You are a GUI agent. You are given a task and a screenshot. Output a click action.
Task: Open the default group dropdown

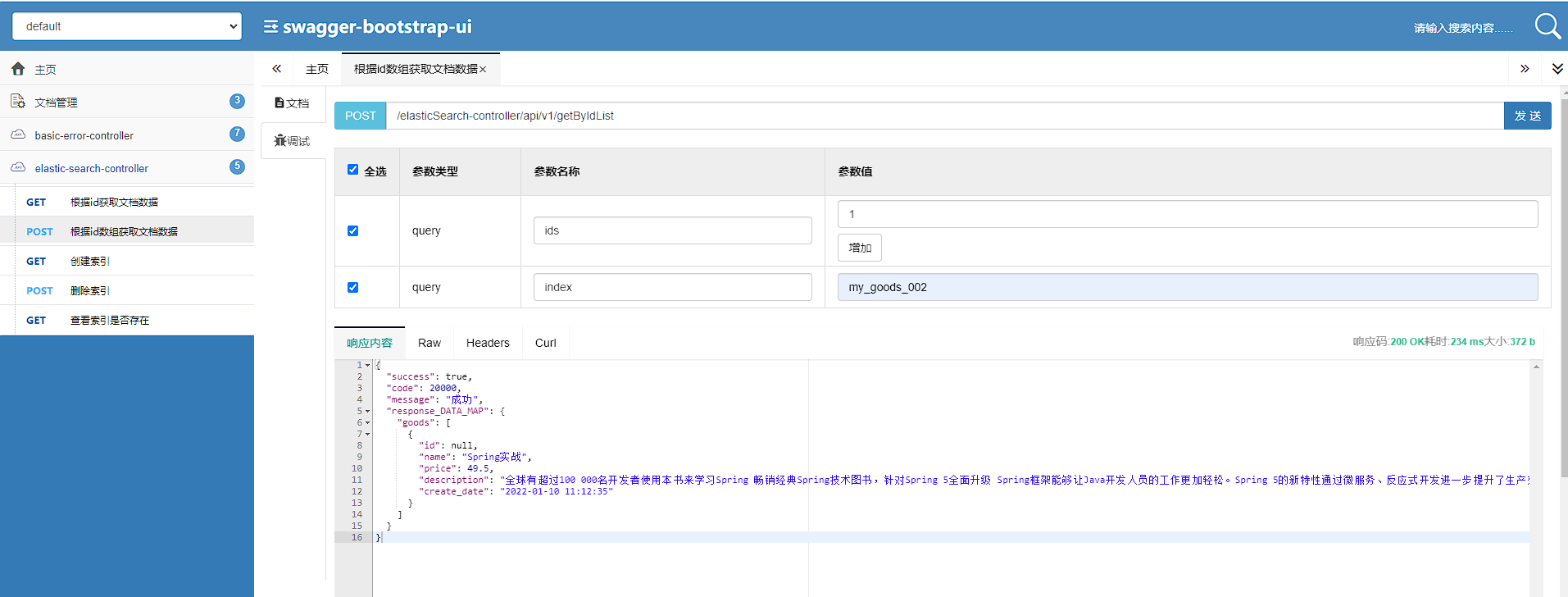pyautogui.click(x=127, y=26)
